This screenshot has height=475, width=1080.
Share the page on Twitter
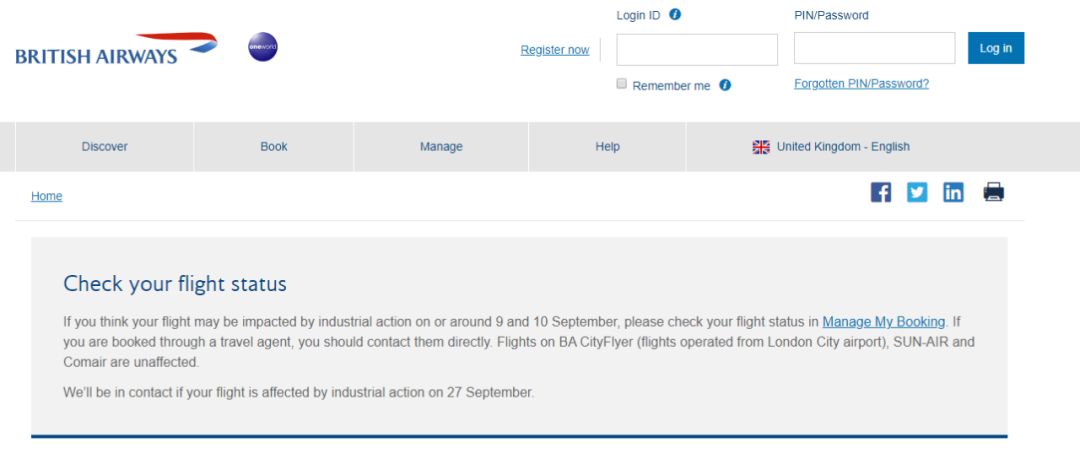click(917, 192)
